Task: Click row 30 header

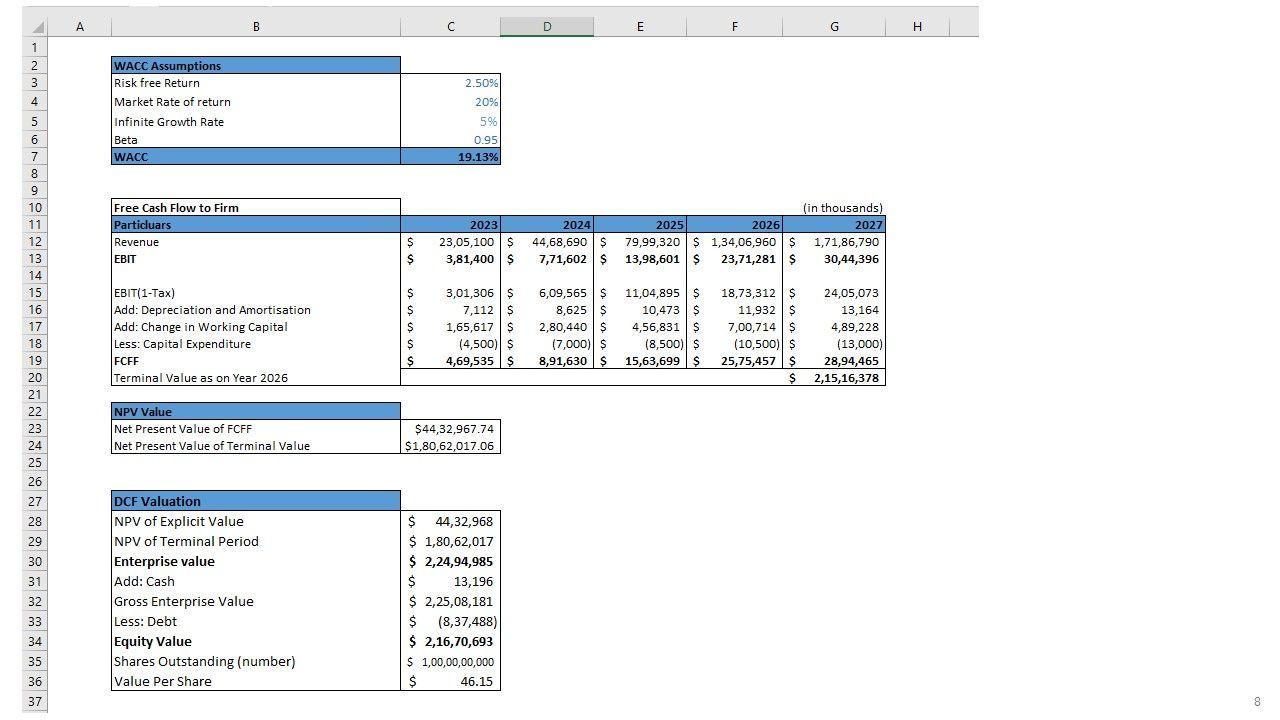Action: point(34,562)
